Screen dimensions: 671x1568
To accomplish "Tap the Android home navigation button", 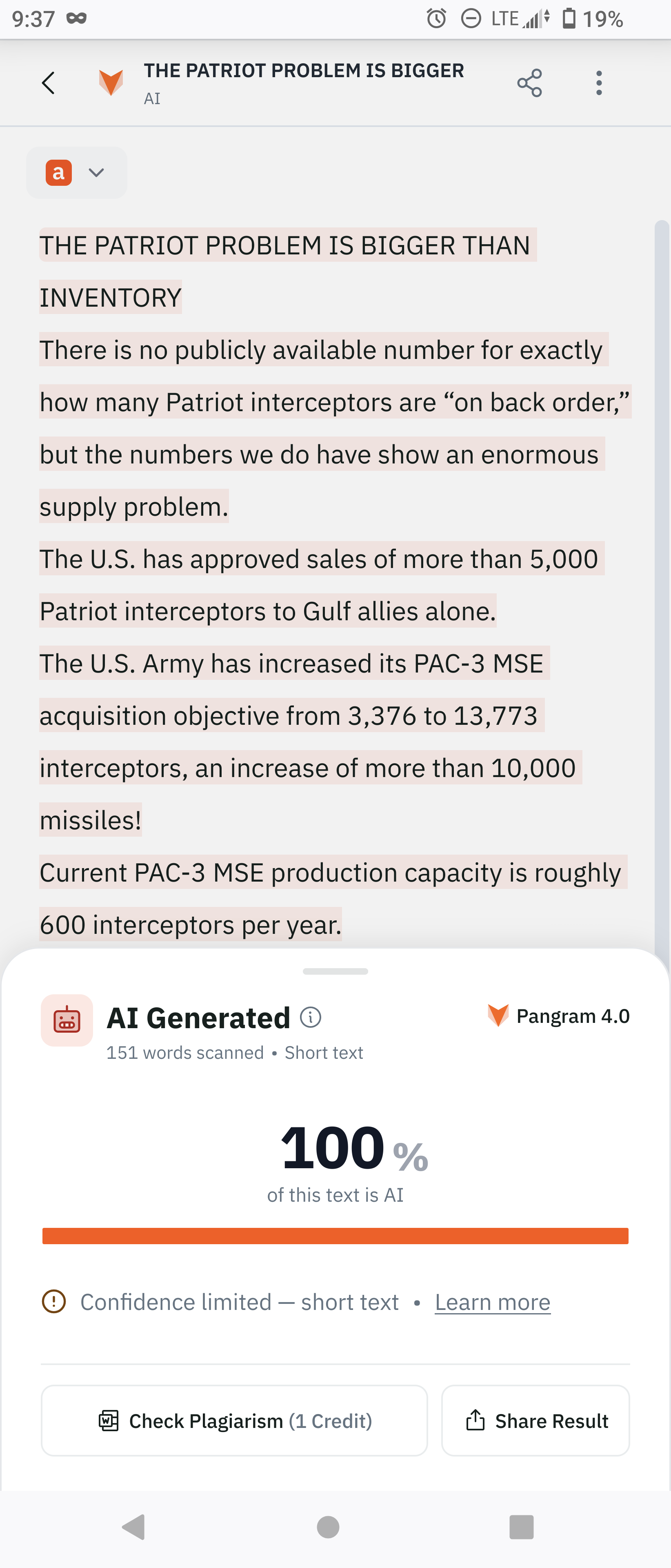I will [x=329, y=1527].
